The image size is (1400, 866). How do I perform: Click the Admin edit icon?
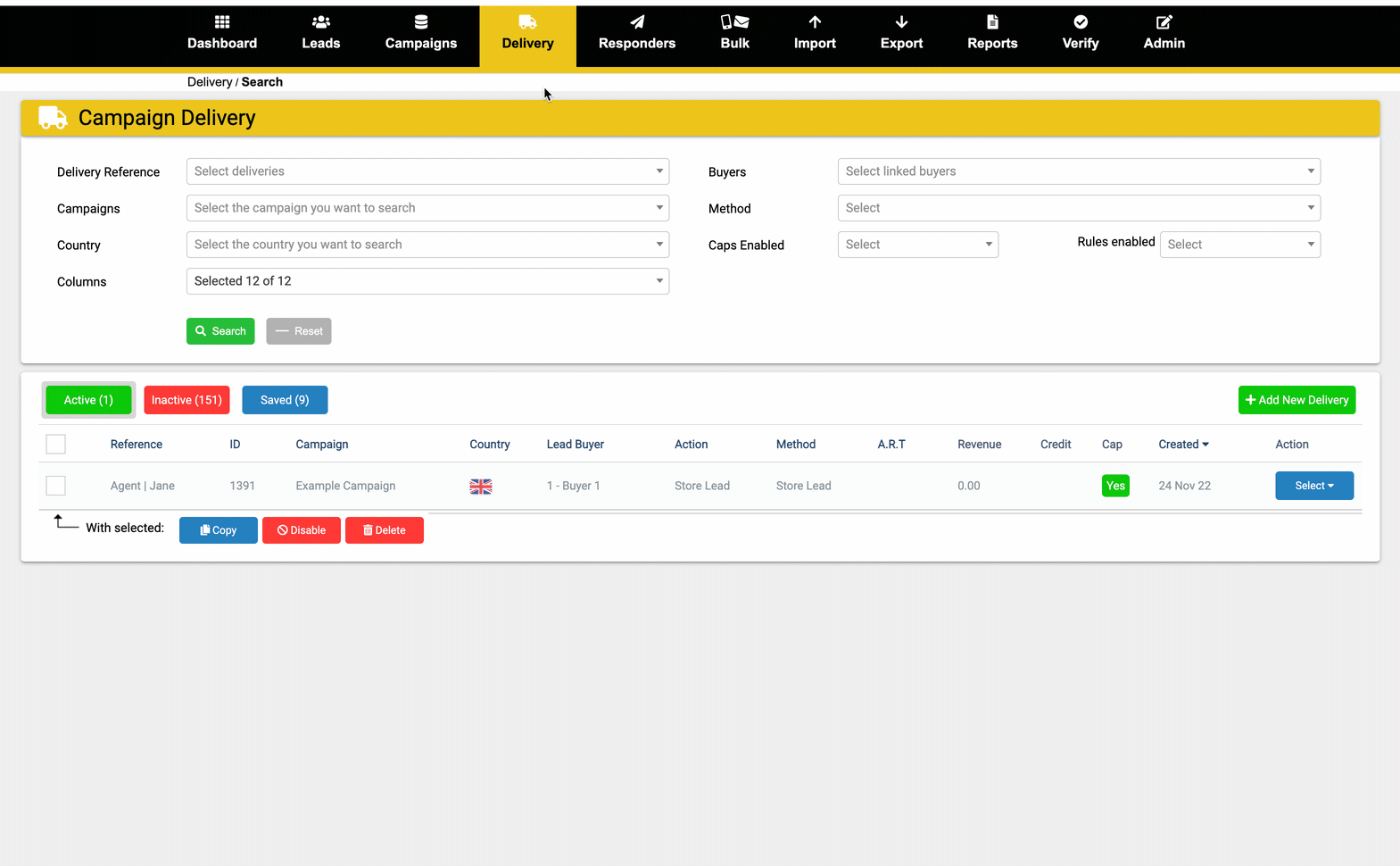click(1164, 21)
